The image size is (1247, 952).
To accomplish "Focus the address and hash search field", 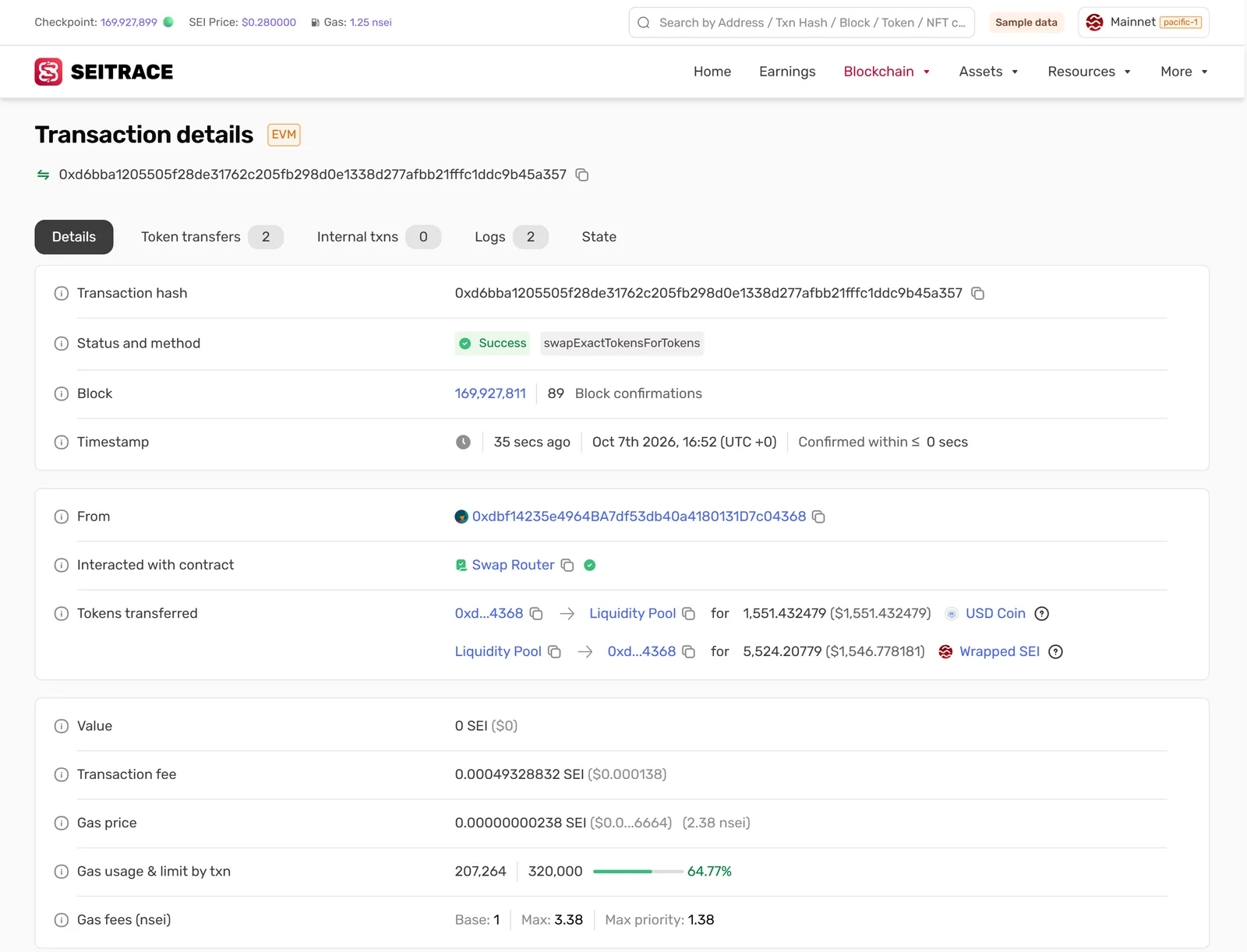I will coord(801,23).
